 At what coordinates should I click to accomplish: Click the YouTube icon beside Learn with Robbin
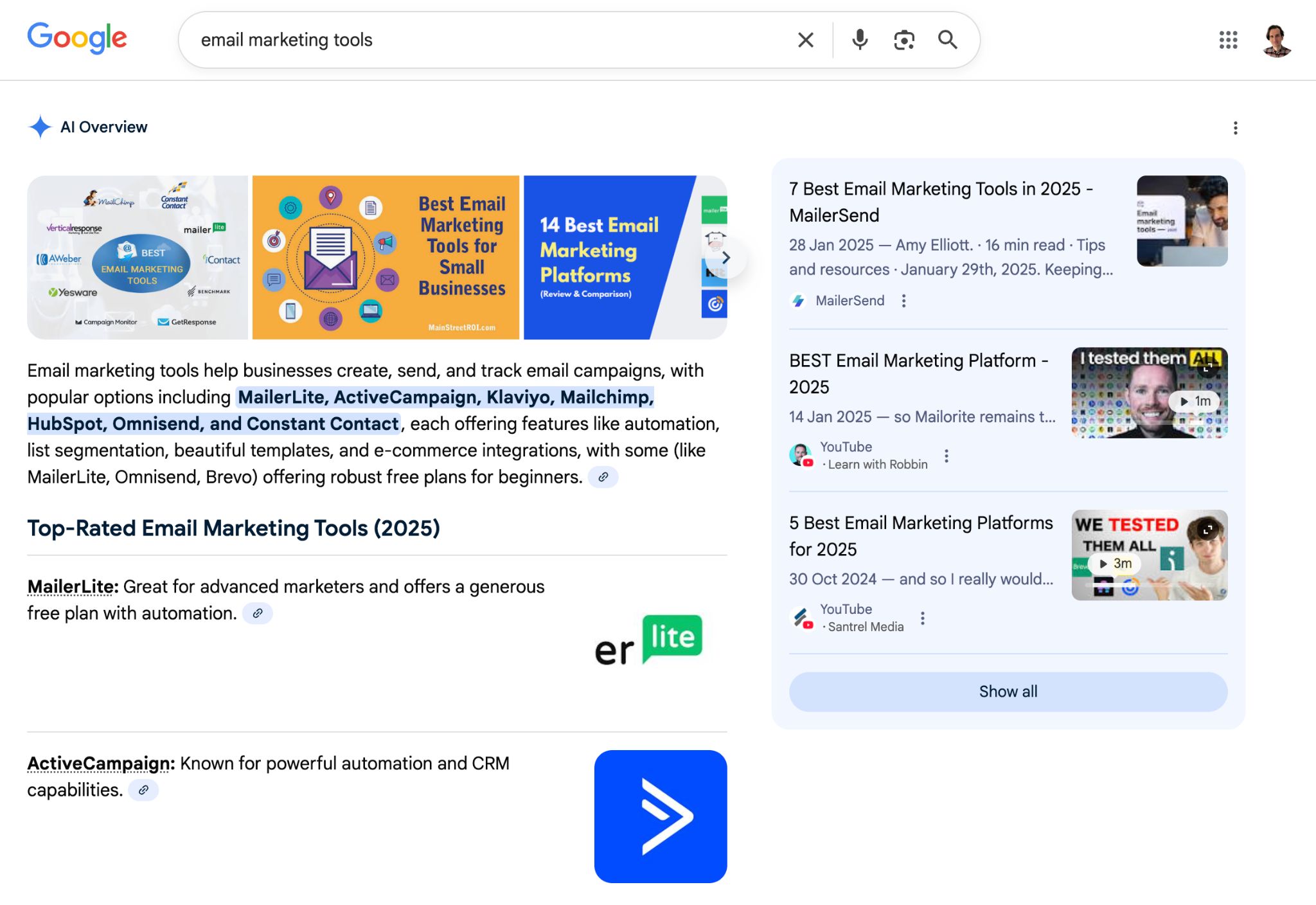pos(802,455)
